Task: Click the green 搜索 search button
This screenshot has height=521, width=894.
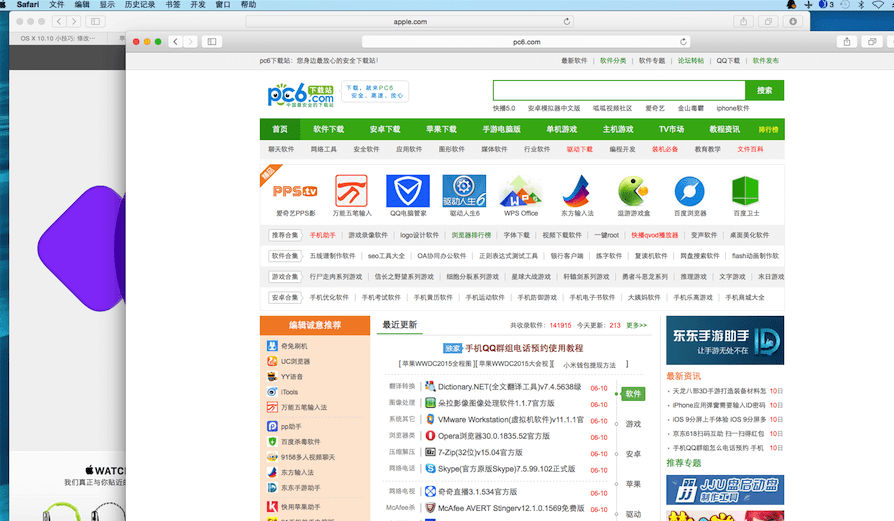Action: (765, 90)
